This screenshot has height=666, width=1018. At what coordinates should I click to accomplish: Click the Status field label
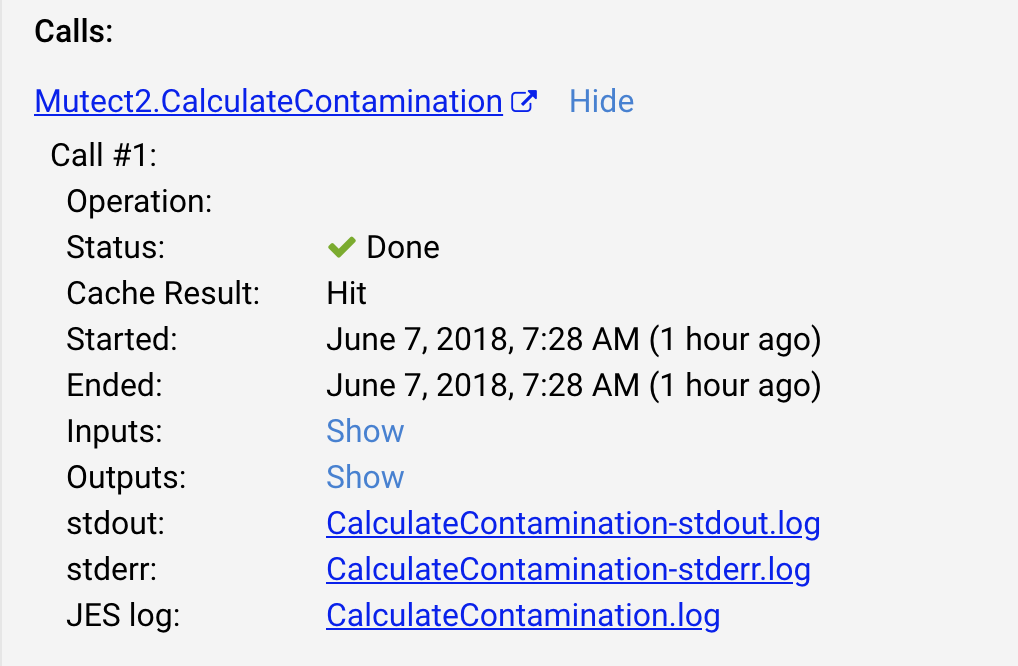tap(116, 247)
